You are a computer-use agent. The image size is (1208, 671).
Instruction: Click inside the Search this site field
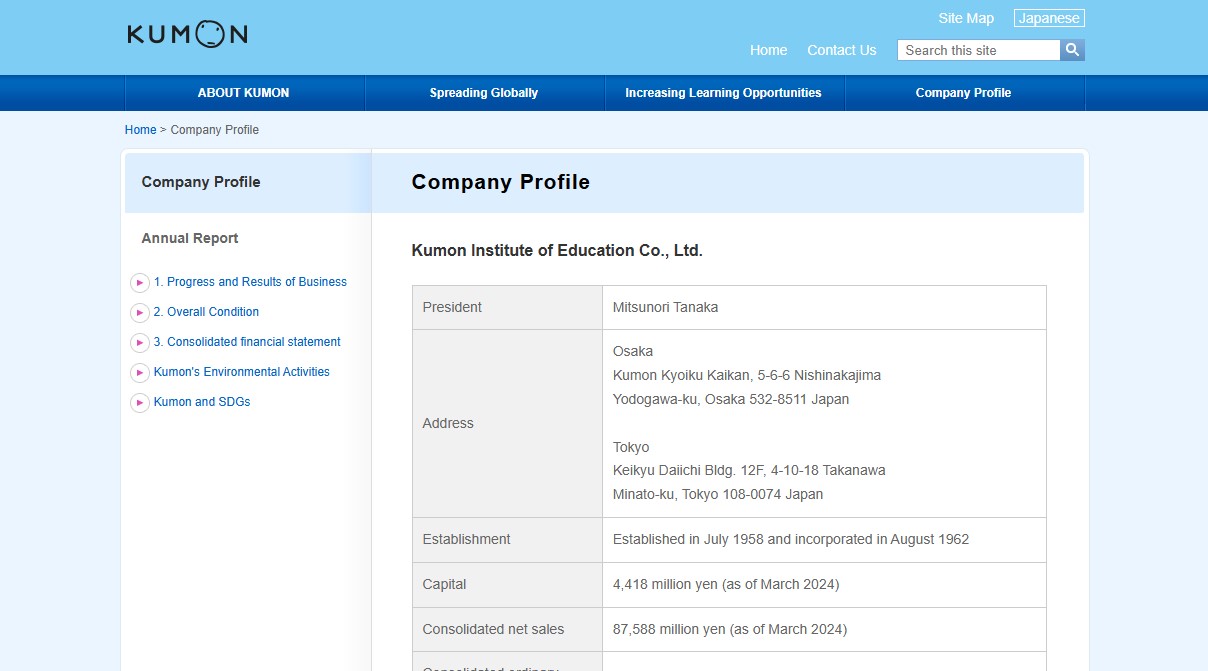point(978,50)
